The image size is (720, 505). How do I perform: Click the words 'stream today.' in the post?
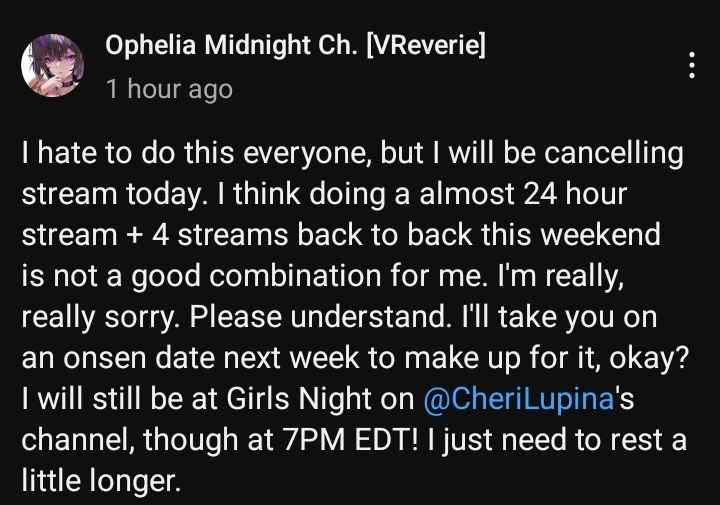(x=112, y=194)
